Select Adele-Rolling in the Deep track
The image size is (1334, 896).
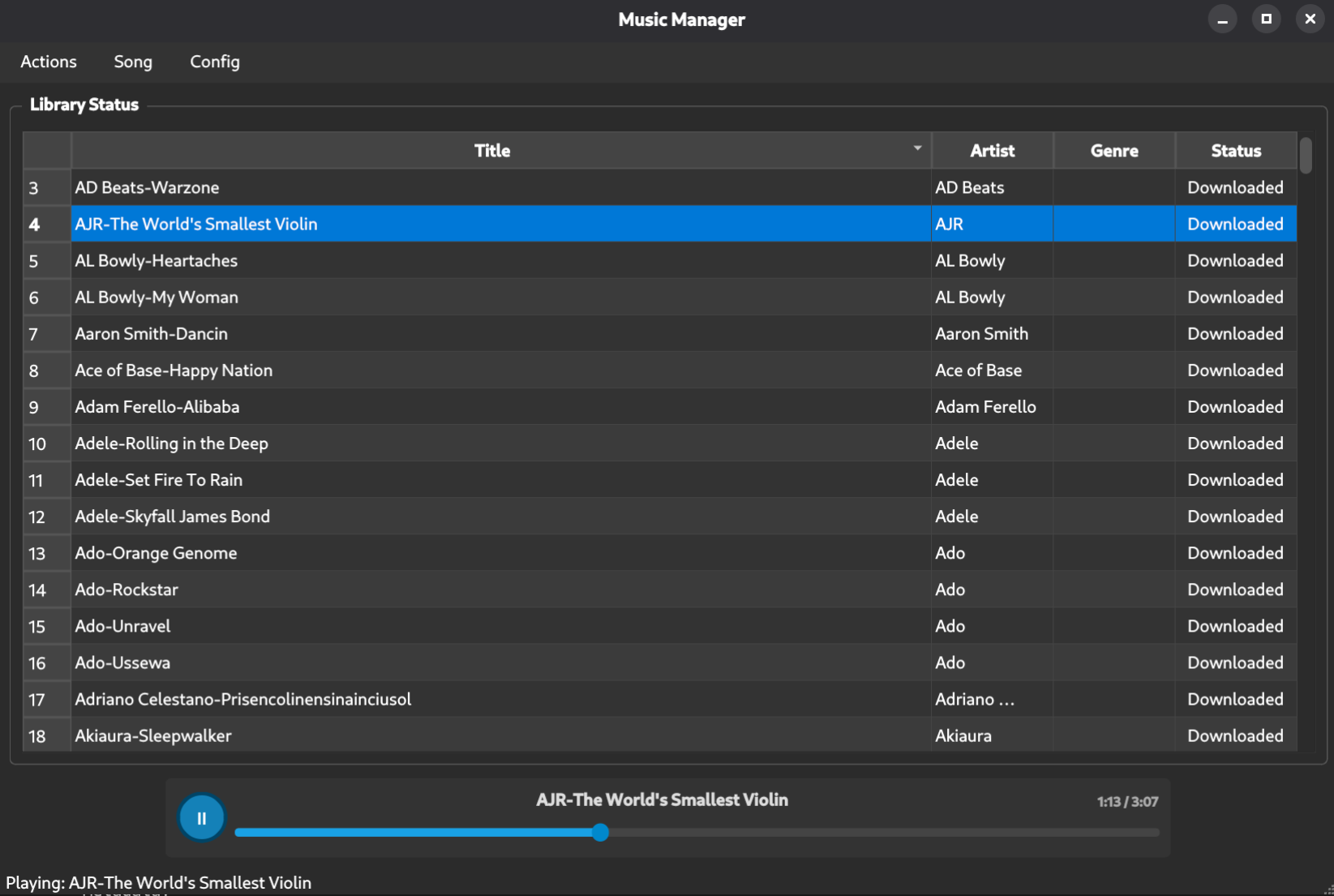[172, 444]
